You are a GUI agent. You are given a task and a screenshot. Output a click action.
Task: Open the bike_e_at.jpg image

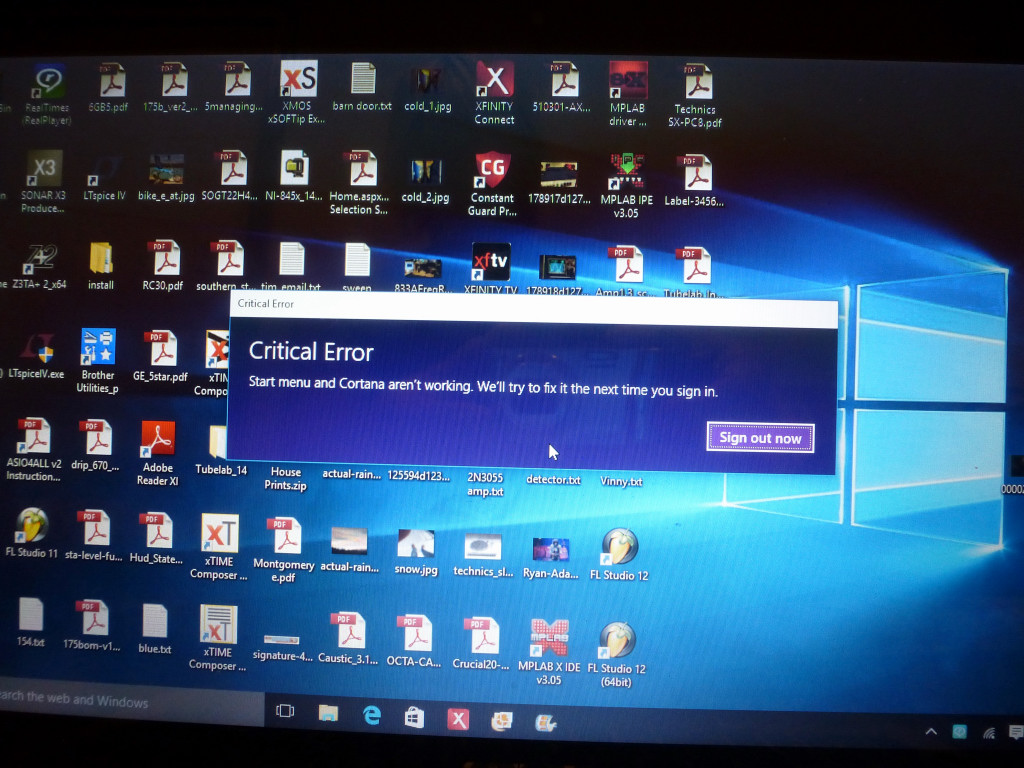coord(166,178)
